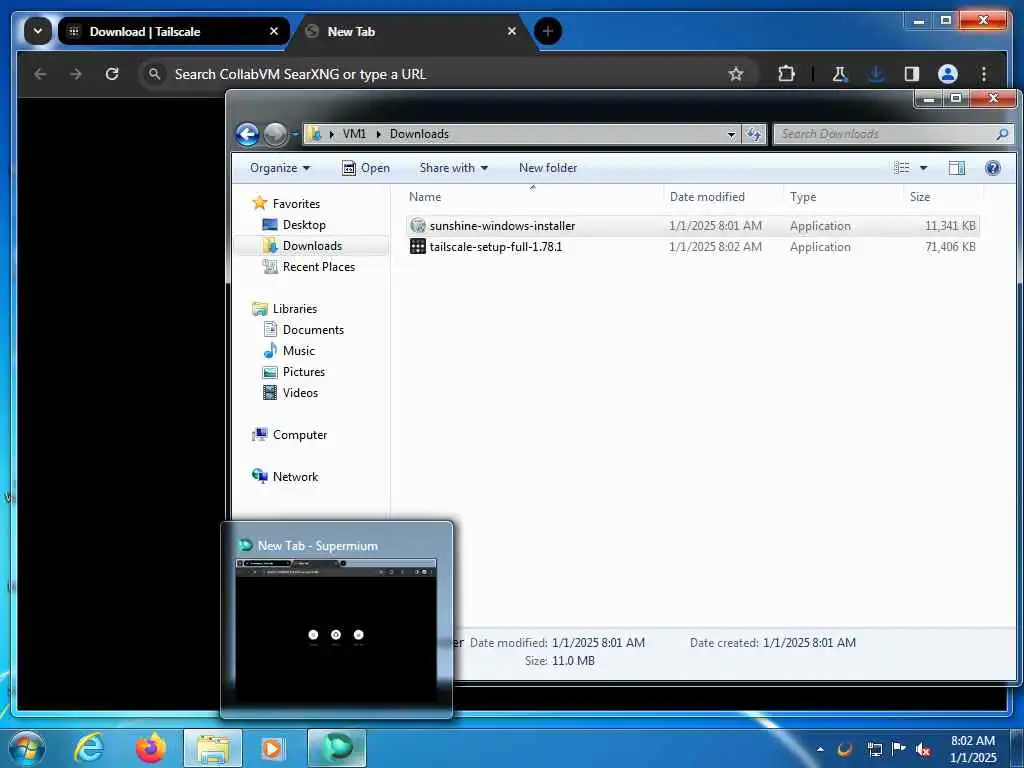Open Music library
The height and width of the screenshot is (768, 1024).
(289, 351)
